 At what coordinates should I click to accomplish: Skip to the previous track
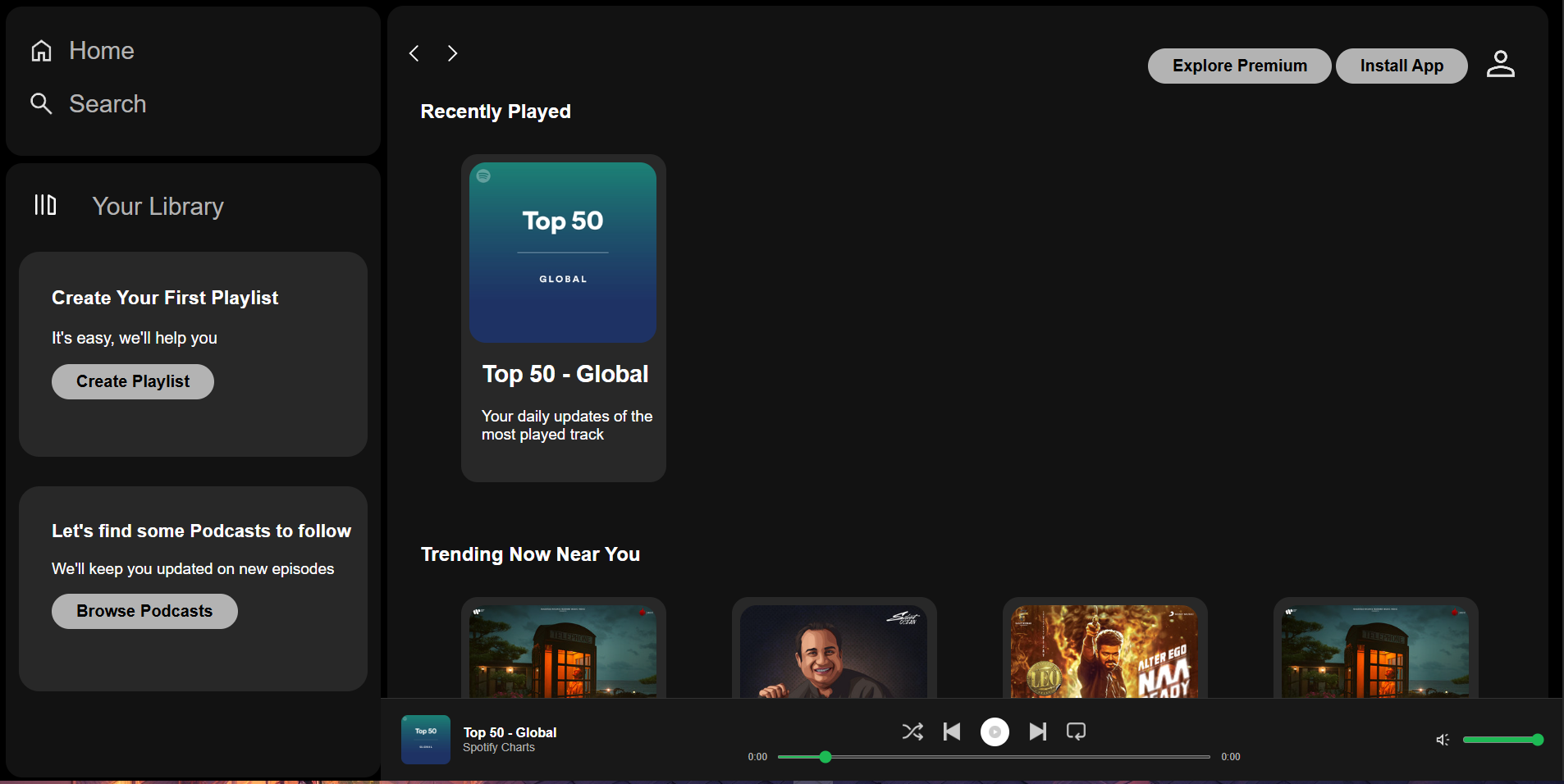coord(952,732)
